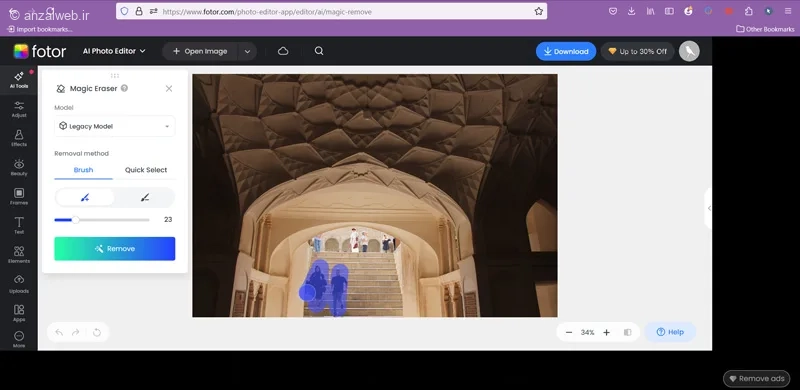Toggle the compare view icon near zoom
The width and height of the screenshot is (800, 390).
tap(628, 332)
